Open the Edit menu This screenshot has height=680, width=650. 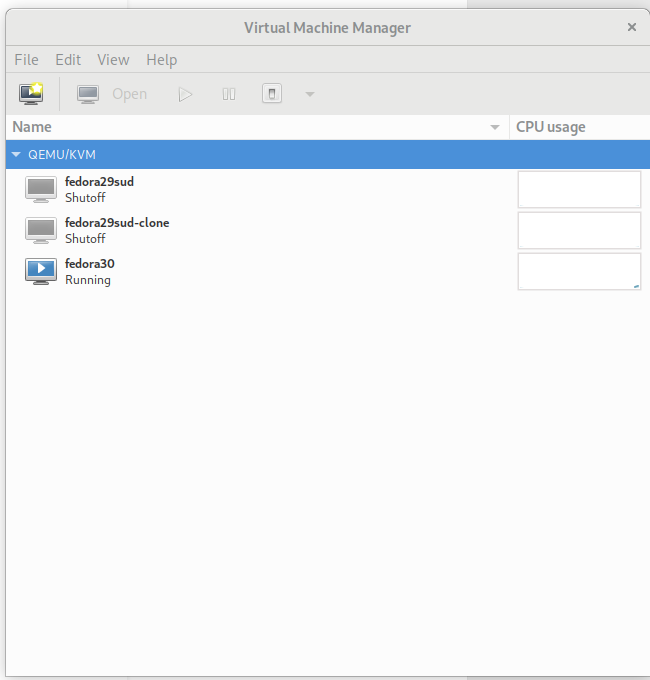[x=68, y=59]
